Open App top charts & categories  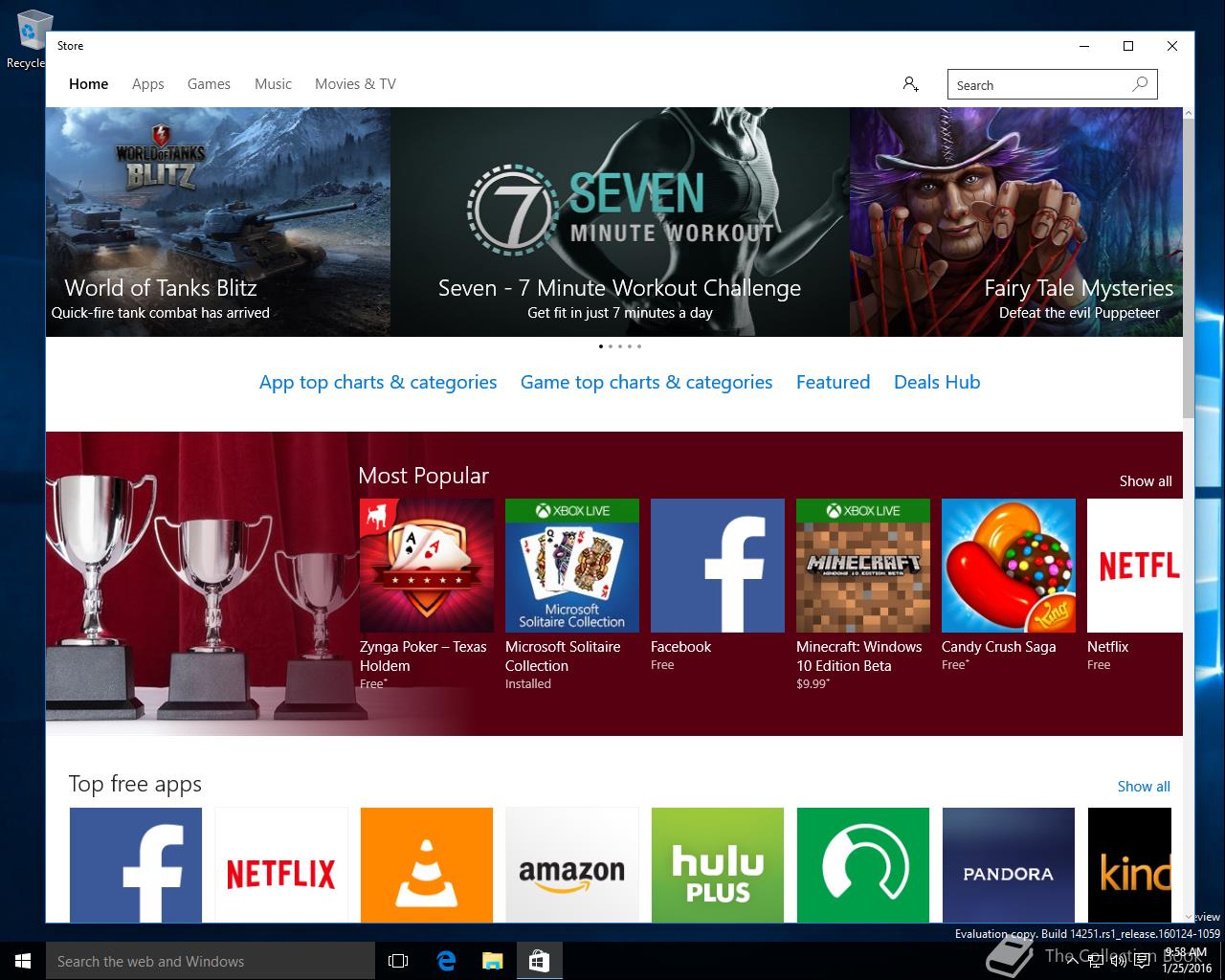[x=378, y=382]
